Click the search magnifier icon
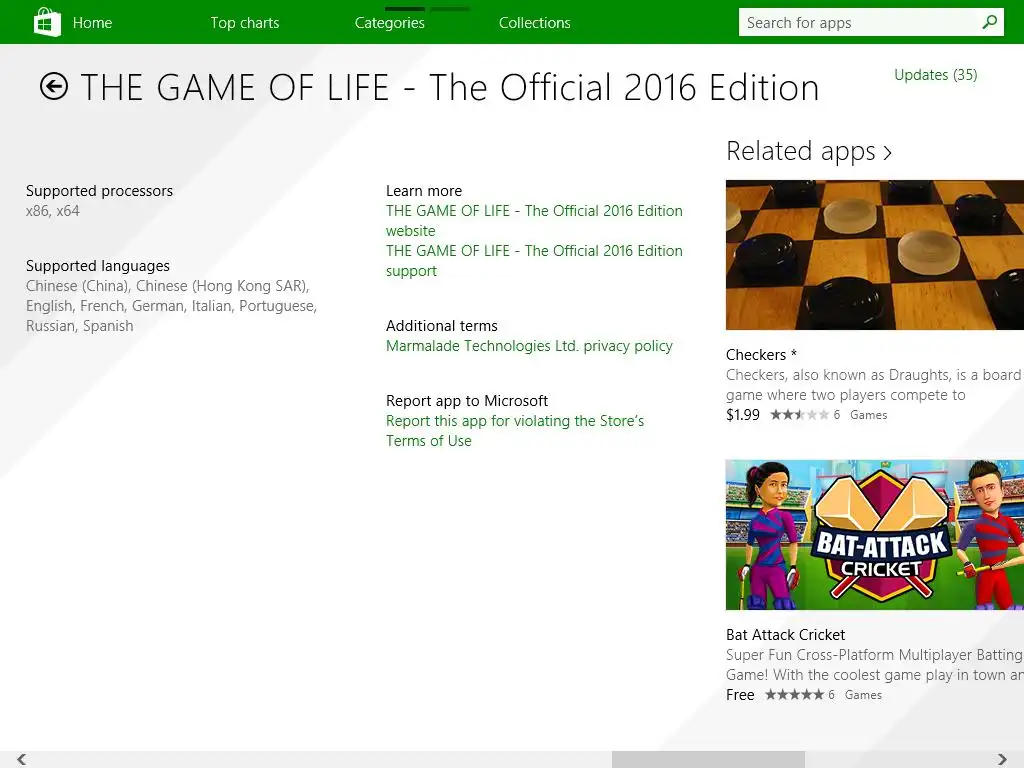1024x768 pixels. (x=989, y=22)
